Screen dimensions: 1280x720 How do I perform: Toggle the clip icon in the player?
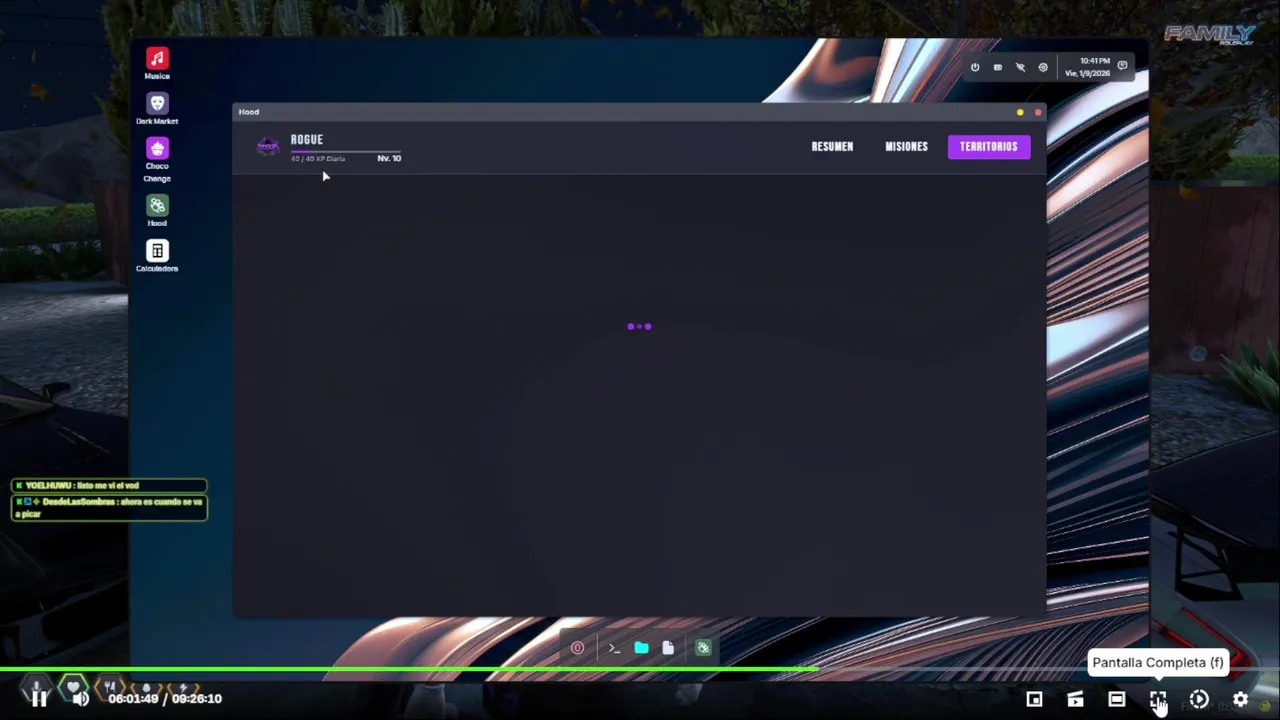click(x=1075, y=700)
